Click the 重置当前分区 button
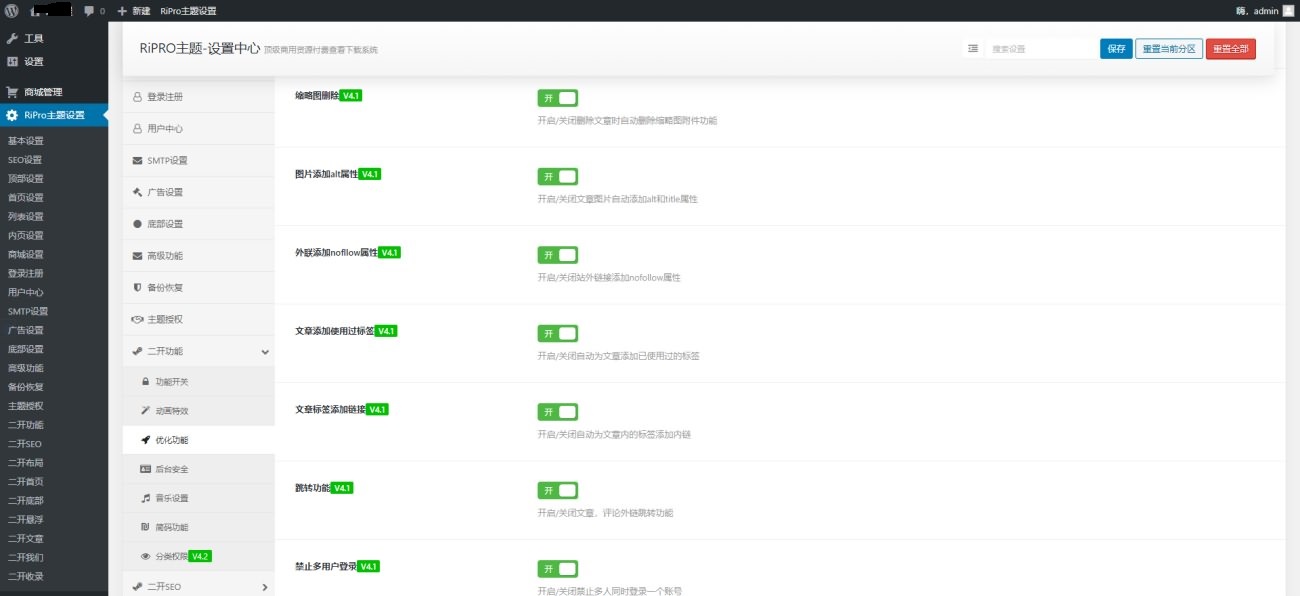The image size is (1300, 596). [x=1169, y=49]
